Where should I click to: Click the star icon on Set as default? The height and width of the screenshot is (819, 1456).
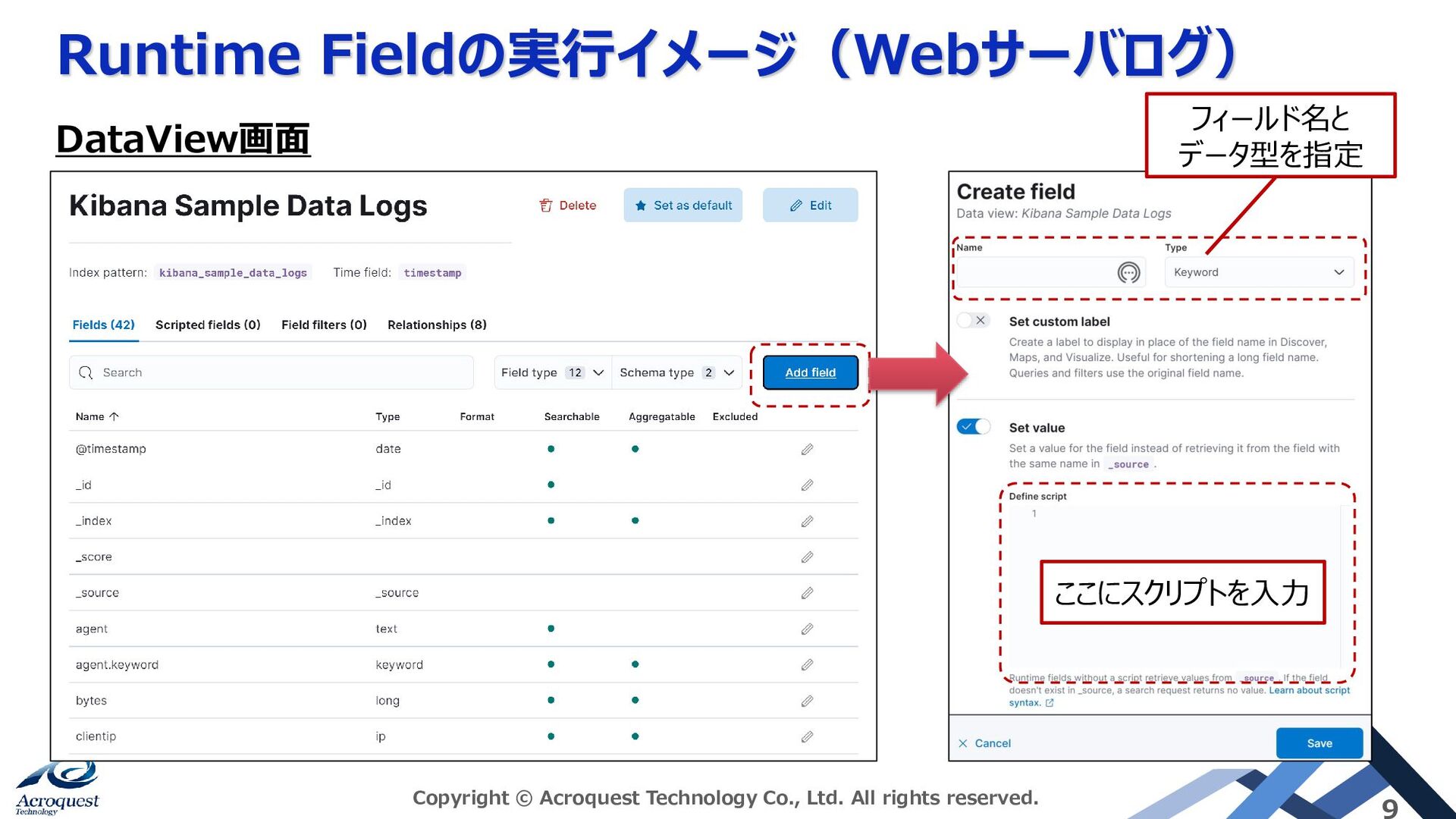[641, 206]
